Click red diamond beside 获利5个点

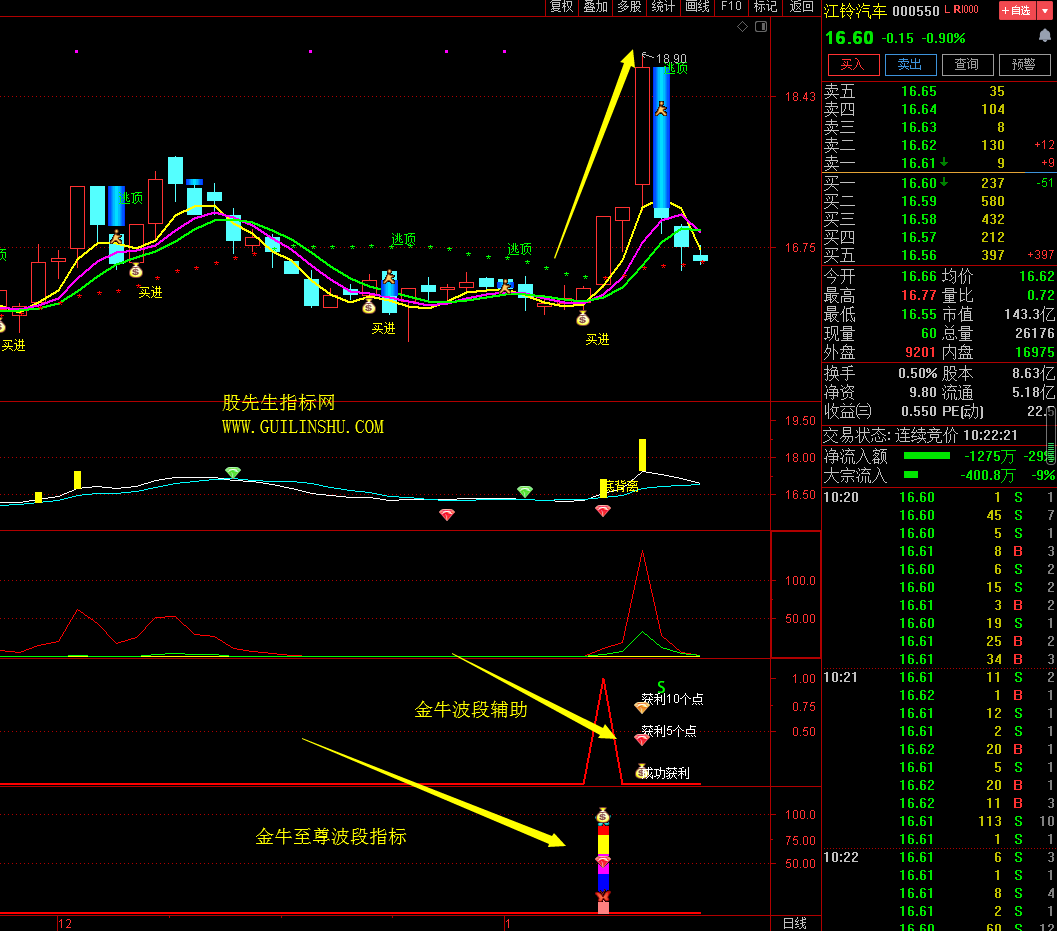click(642, 740)
